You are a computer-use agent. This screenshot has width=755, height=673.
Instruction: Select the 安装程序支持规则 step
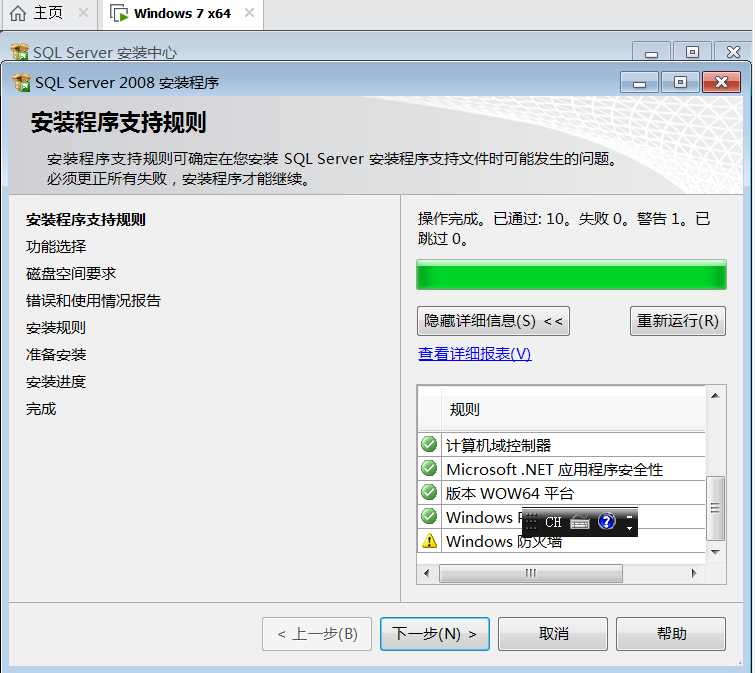point(86,220)
